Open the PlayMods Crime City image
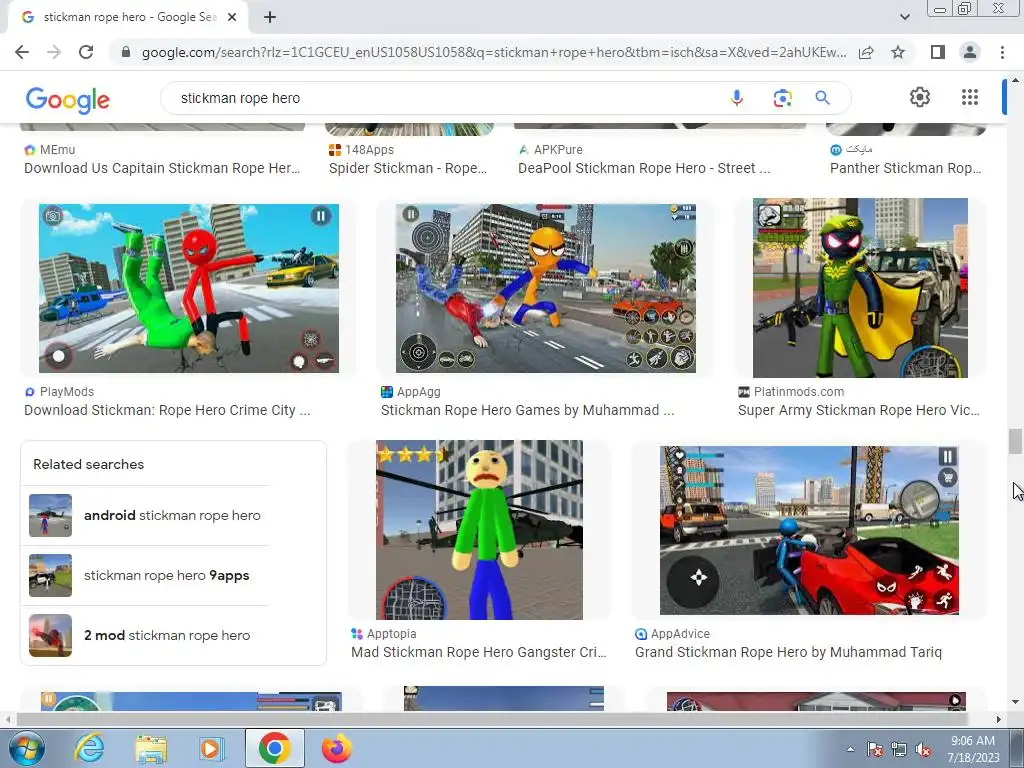 [x=189, y=288]
